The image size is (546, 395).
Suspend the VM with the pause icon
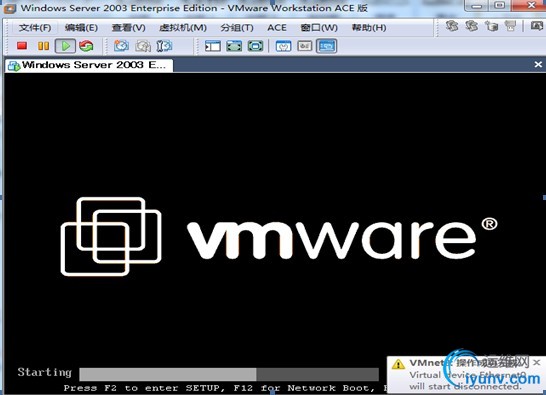44,46
